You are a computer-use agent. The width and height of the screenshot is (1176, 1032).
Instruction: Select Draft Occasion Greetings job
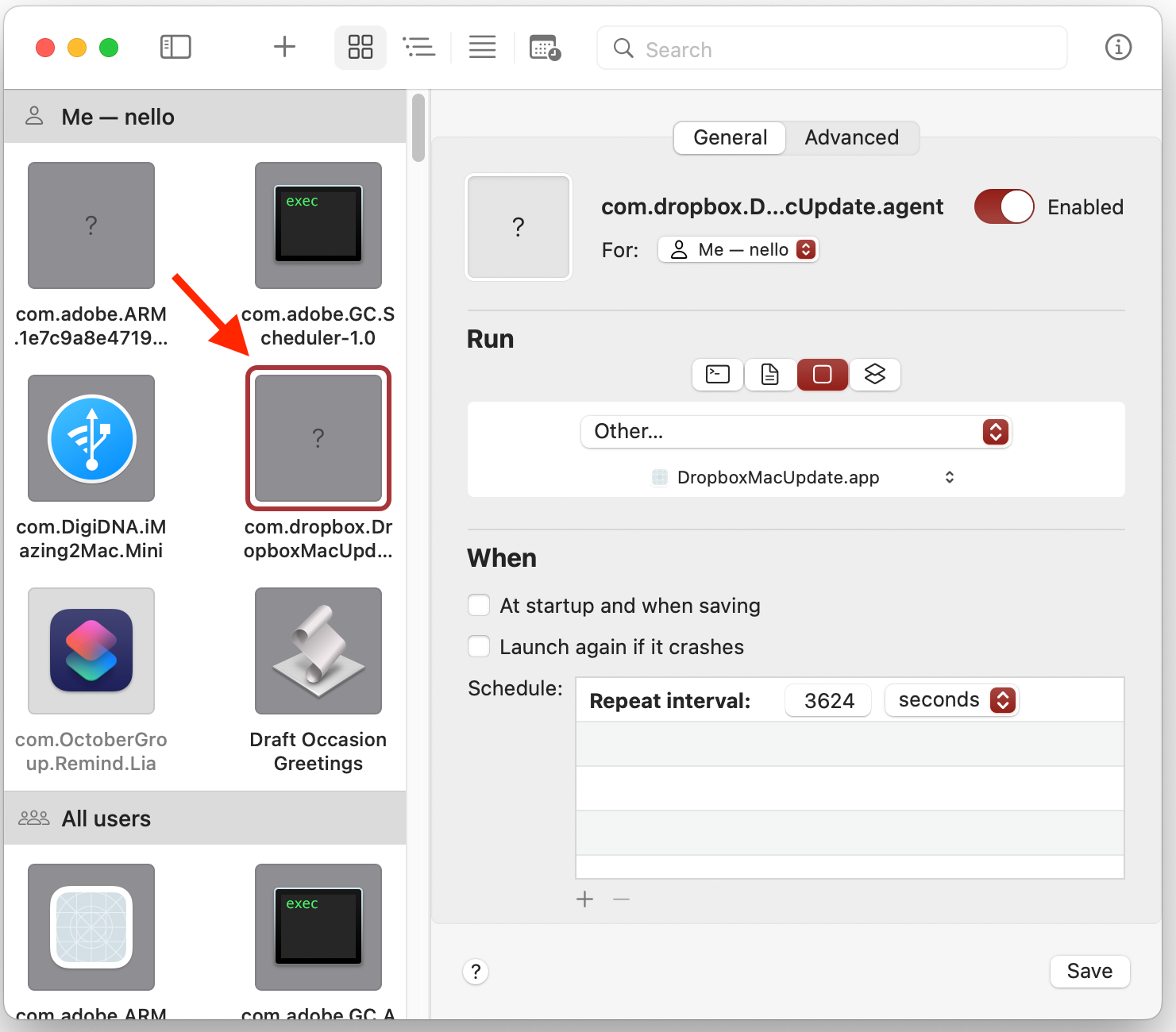point(318,651)
